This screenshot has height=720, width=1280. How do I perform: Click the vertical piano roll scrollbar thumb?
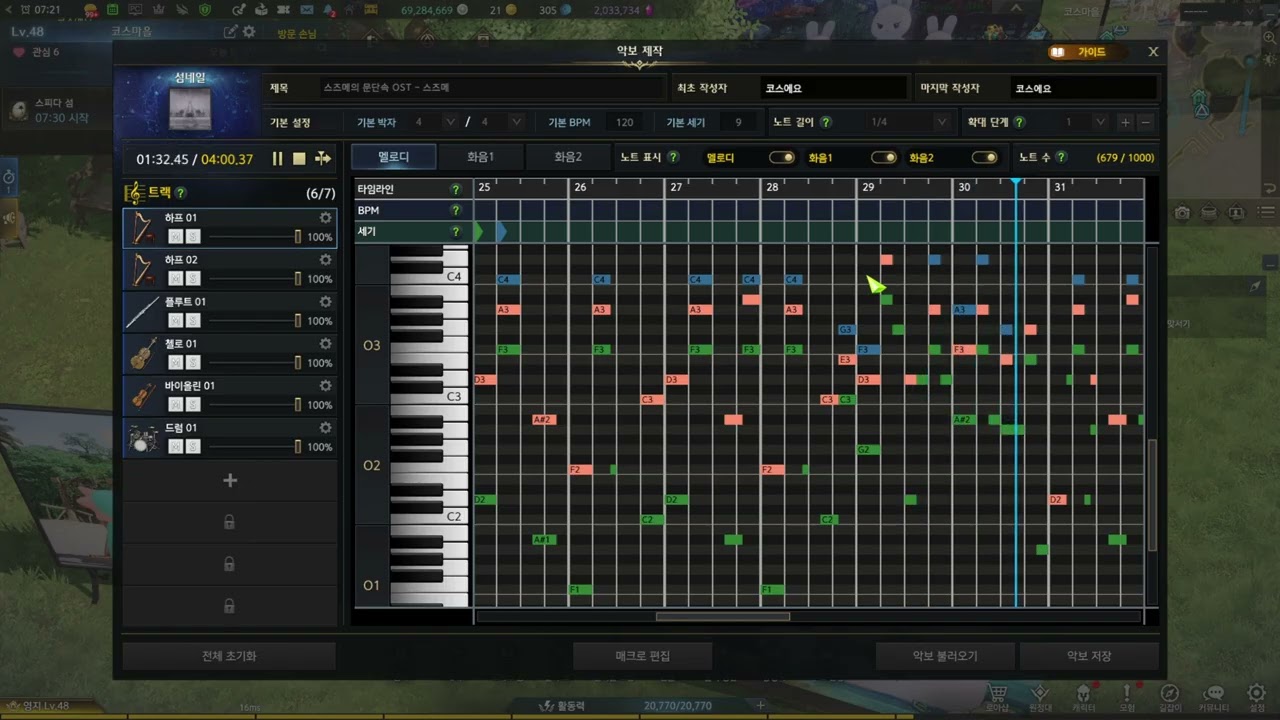click(1152, 495)
